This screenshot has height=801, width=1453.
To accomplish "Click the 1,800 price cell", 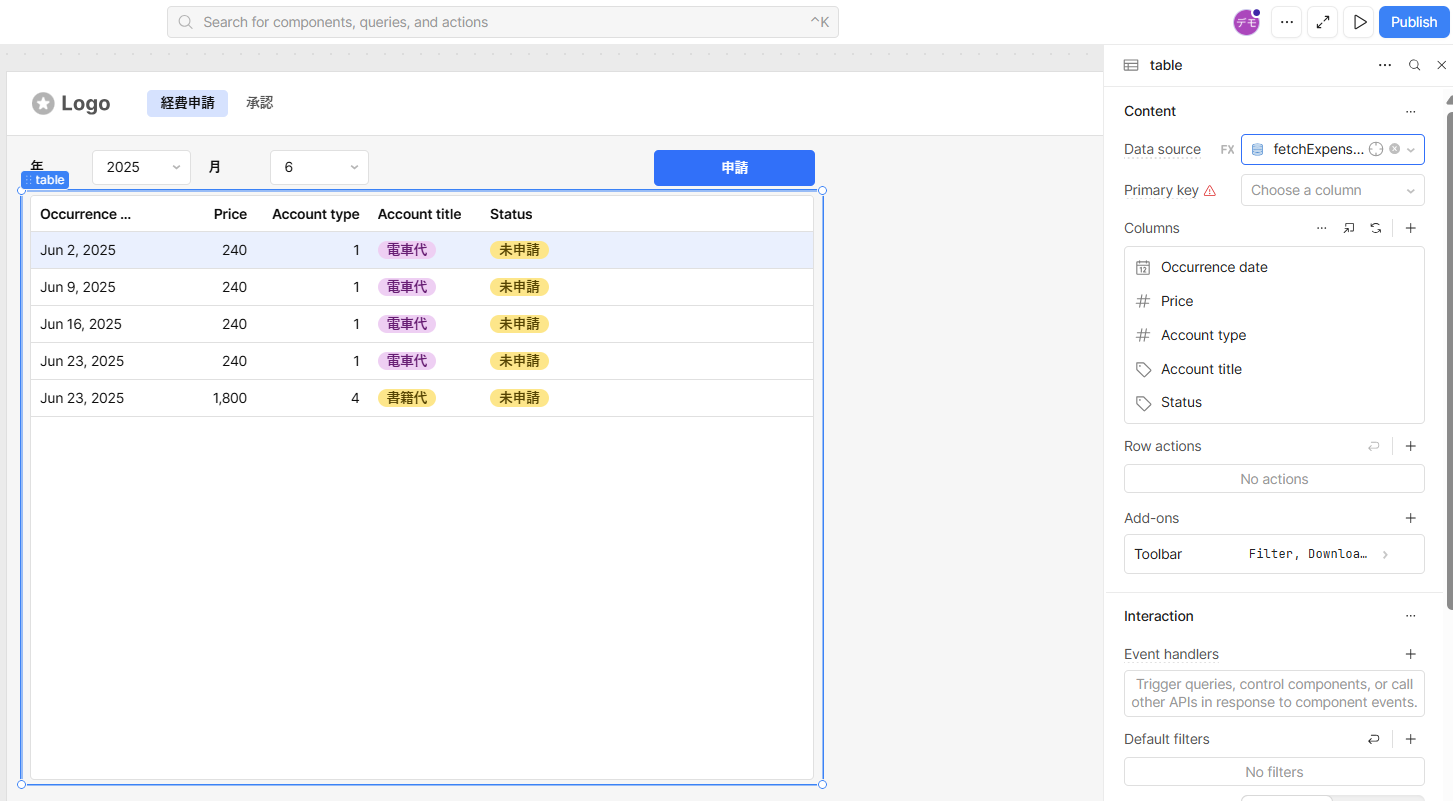I will pos(230,398).
